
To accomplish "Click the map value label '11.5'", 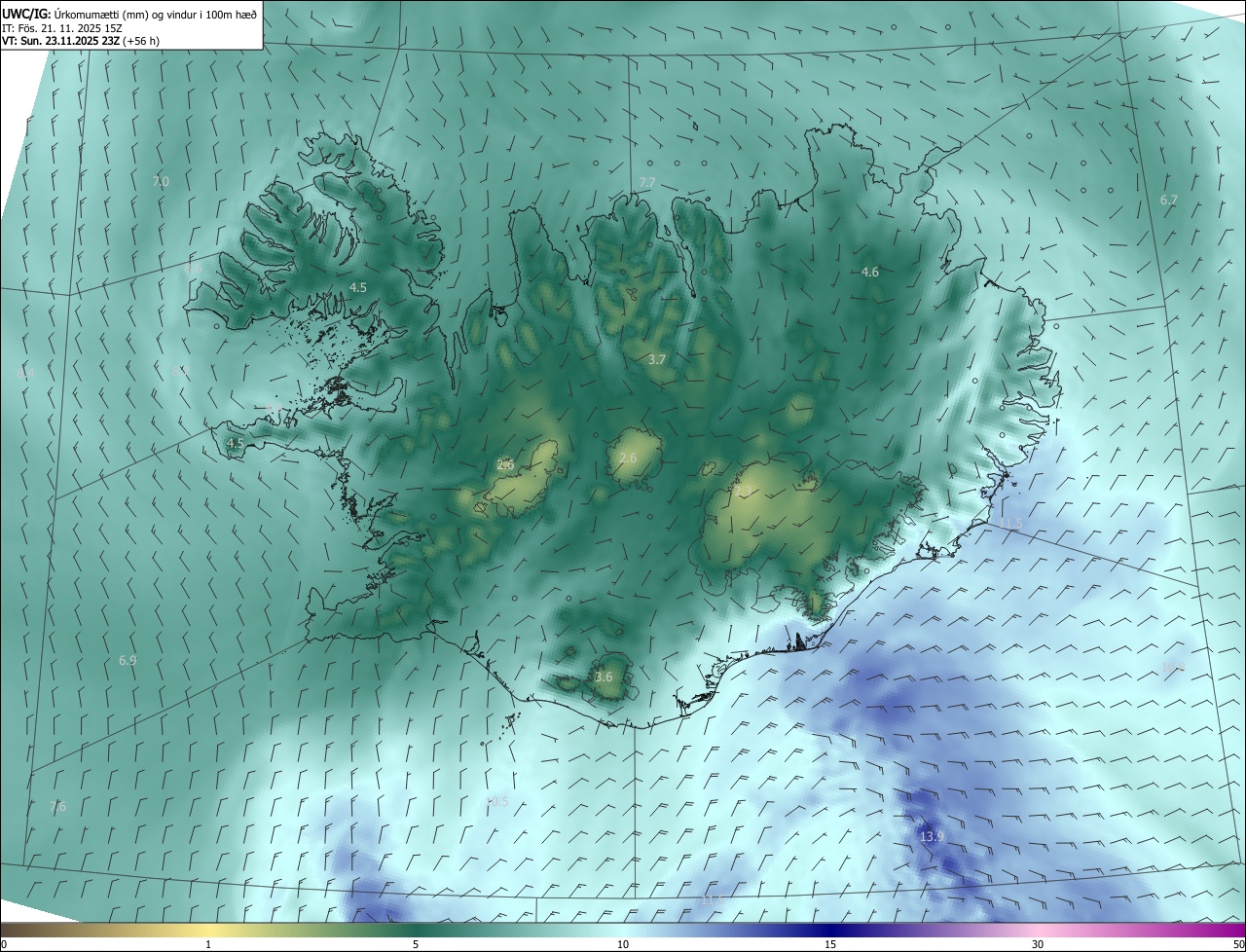I will [x=1011, y=524].
